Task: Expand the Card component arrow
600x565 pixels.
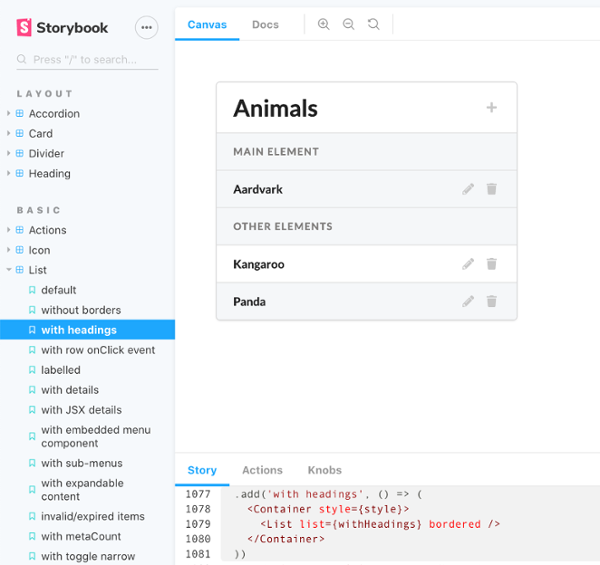Action: pyautogui.click(x=8, y=133)
